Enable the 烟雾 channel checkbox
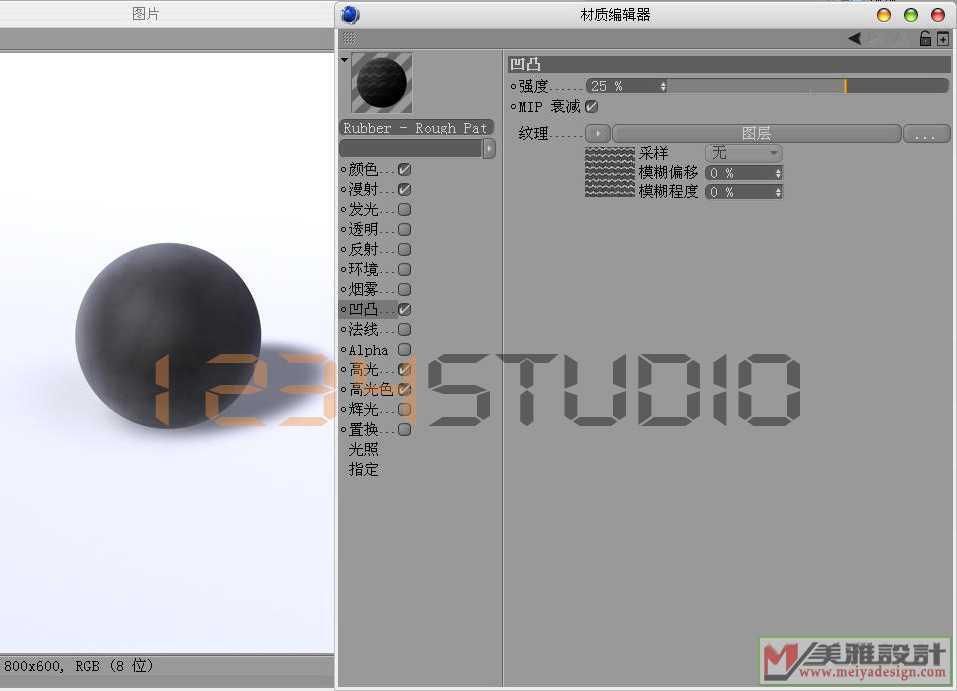Image resolution: width=957 pixels, height=691 pixels. [x=404, y=289]
